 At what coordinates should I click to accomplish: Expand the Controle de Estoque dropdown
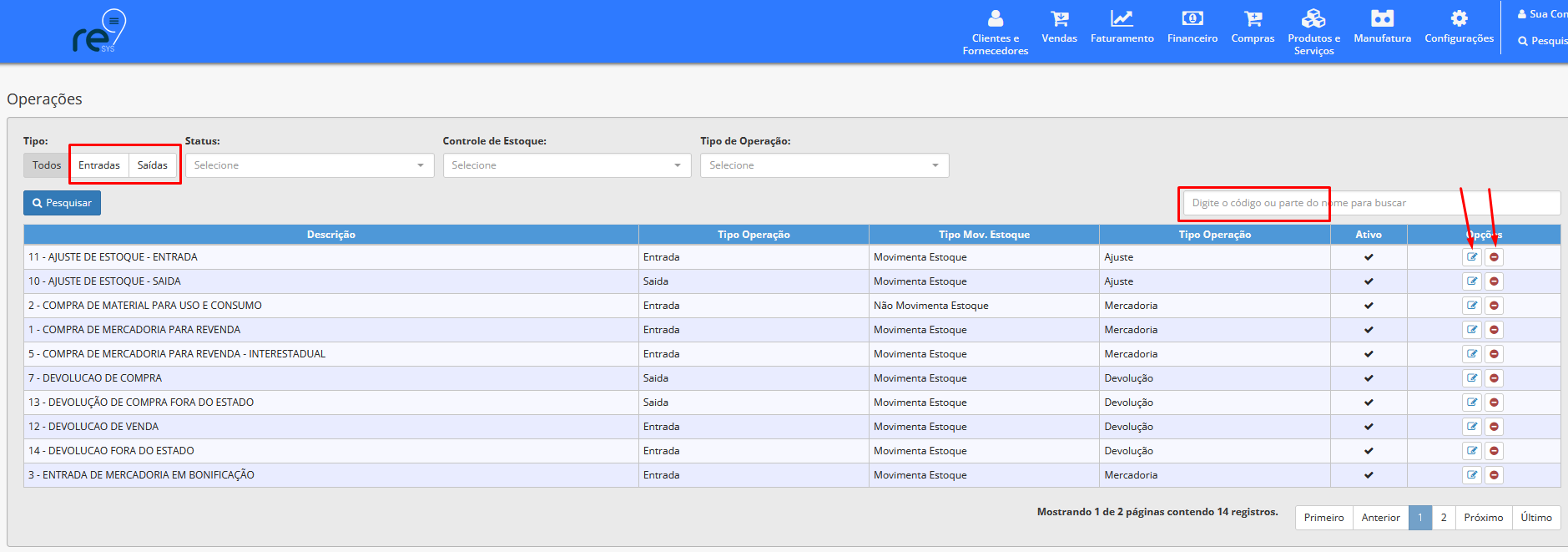pyautogui.click(x=567, y=165)
